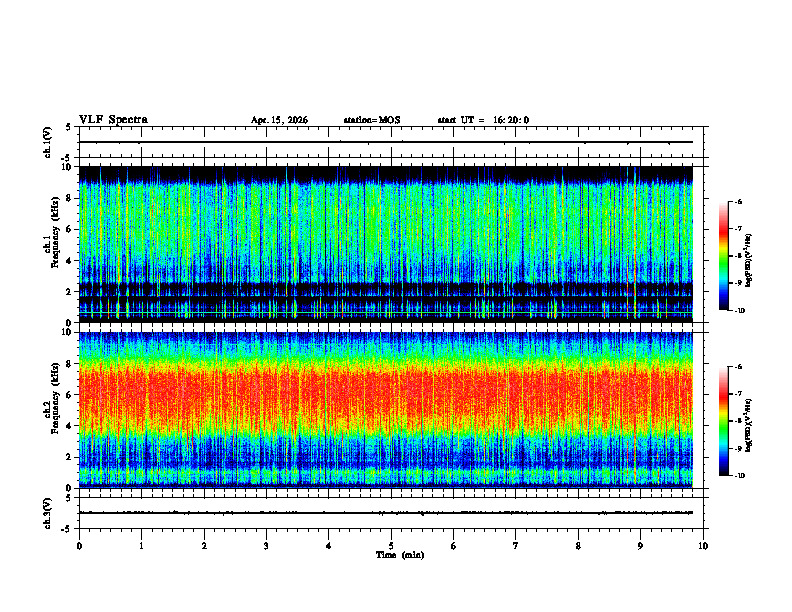Click the "ch.3(V)" axis label
Screen dimensions: 792x612
(x=48, y=513)
